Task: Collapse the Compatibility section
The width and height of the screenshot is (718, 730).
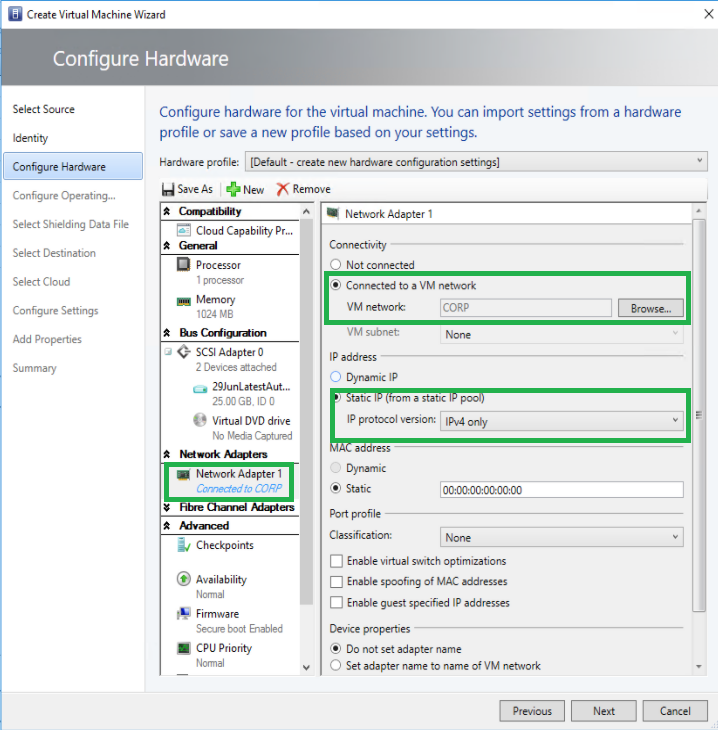Action: coord(167,211)
